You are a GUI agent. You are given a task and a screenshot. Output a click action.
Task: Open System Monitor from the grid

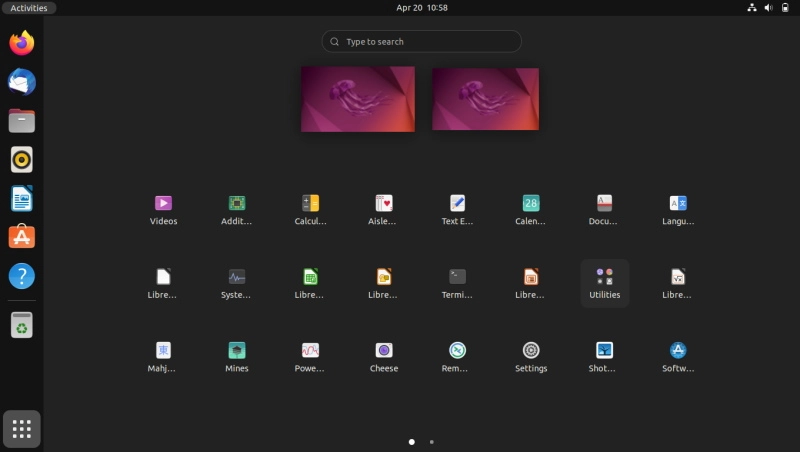pos(237,283)
